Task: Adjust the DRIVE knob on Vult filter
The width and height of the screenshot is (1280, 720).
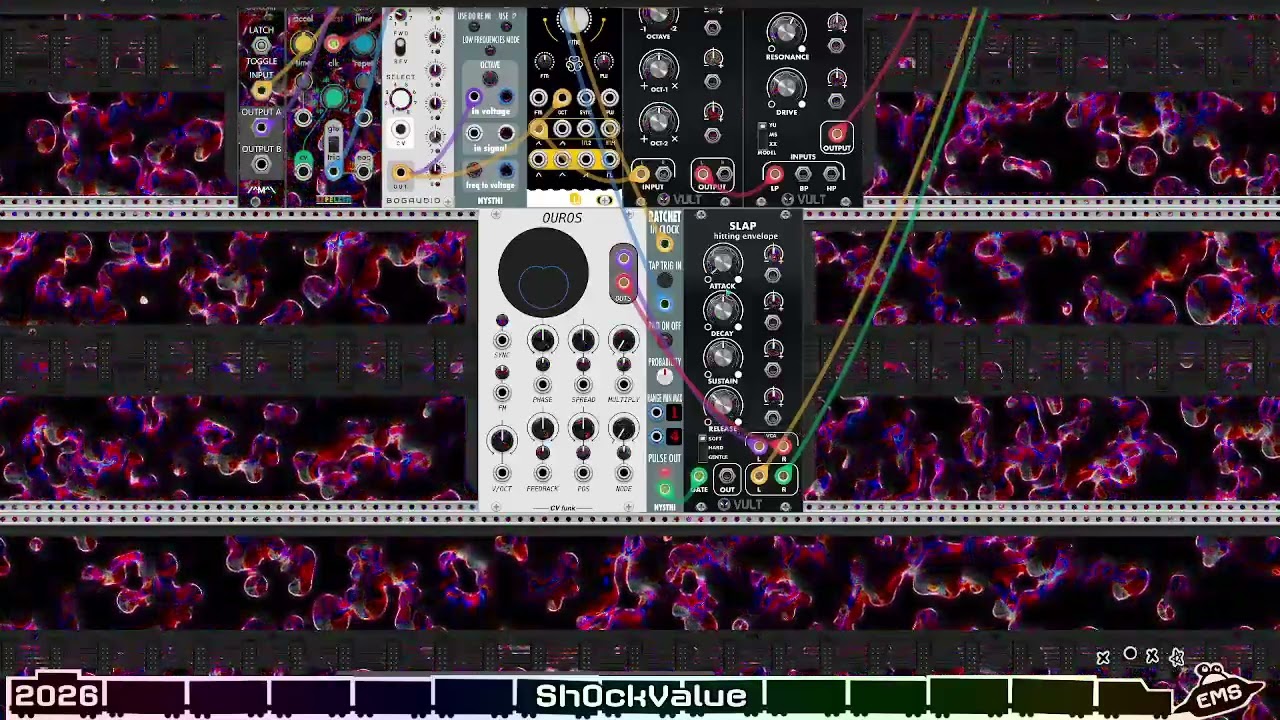Action: tap(786, 89)
